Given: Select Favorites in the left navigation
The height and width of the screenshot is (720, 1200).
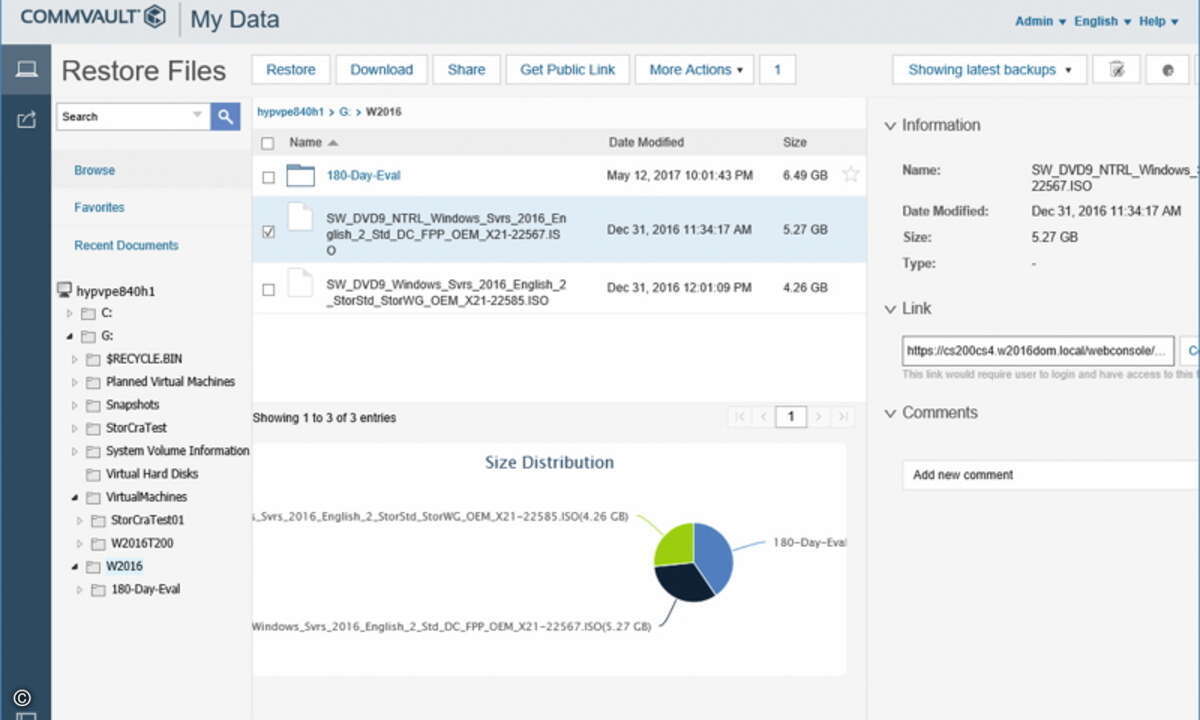Looking at the screenshot, I should [99, 208].
